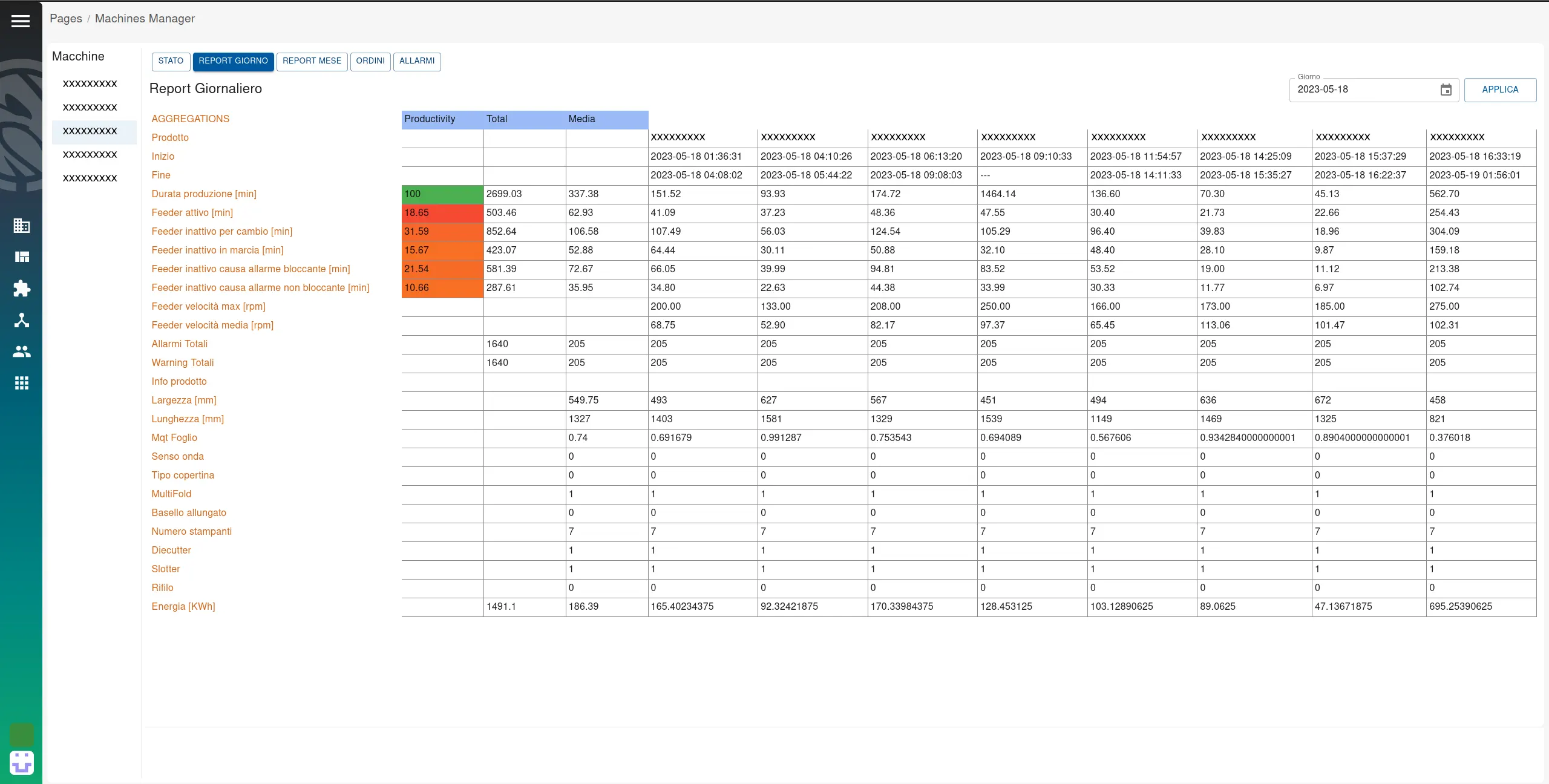Click the Mqt Foglio row label
The image size is (1549, 784).
click(x=174, y=438)
